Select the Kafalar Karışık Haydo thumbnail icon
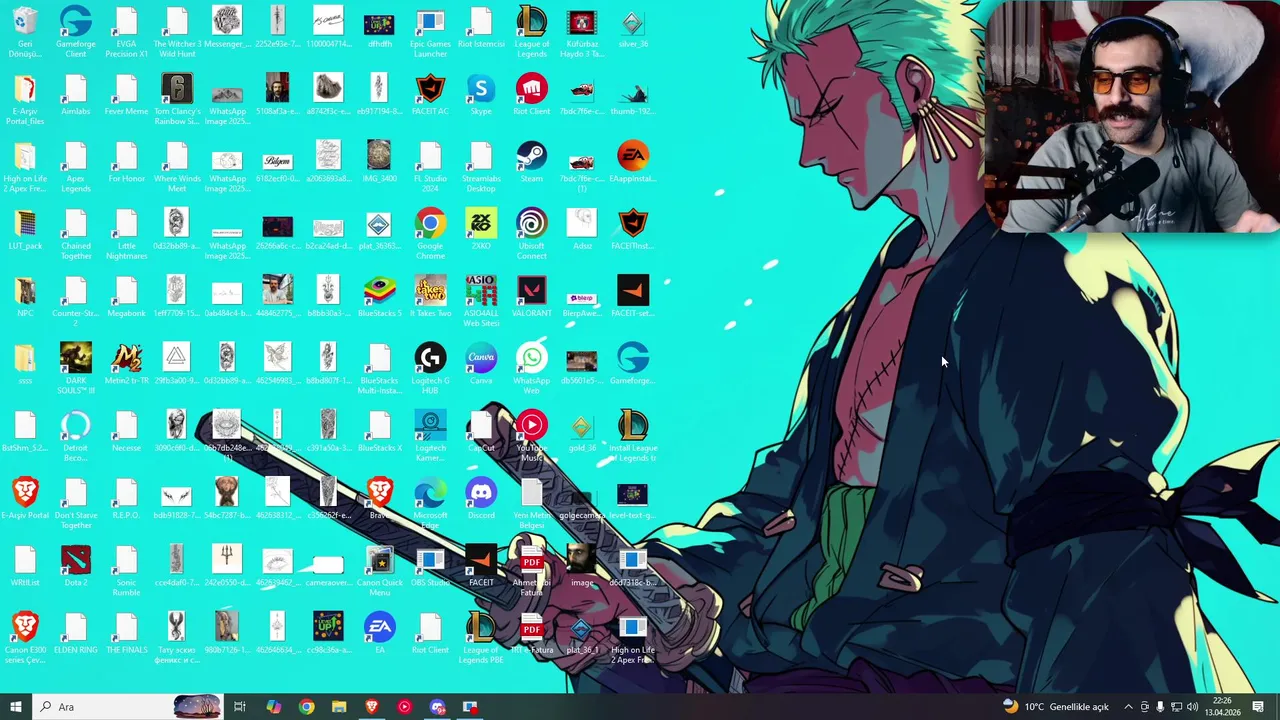Image resolution: width=1280 pixels, height=720 pixels. click(x=582, y=31)
